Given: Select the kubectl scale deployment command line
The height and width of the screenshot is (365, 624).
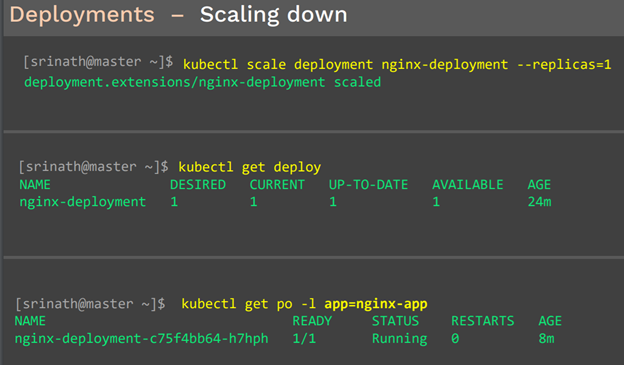Looking at the screenshot, I should pyautogui.click(x=397, y=64).
